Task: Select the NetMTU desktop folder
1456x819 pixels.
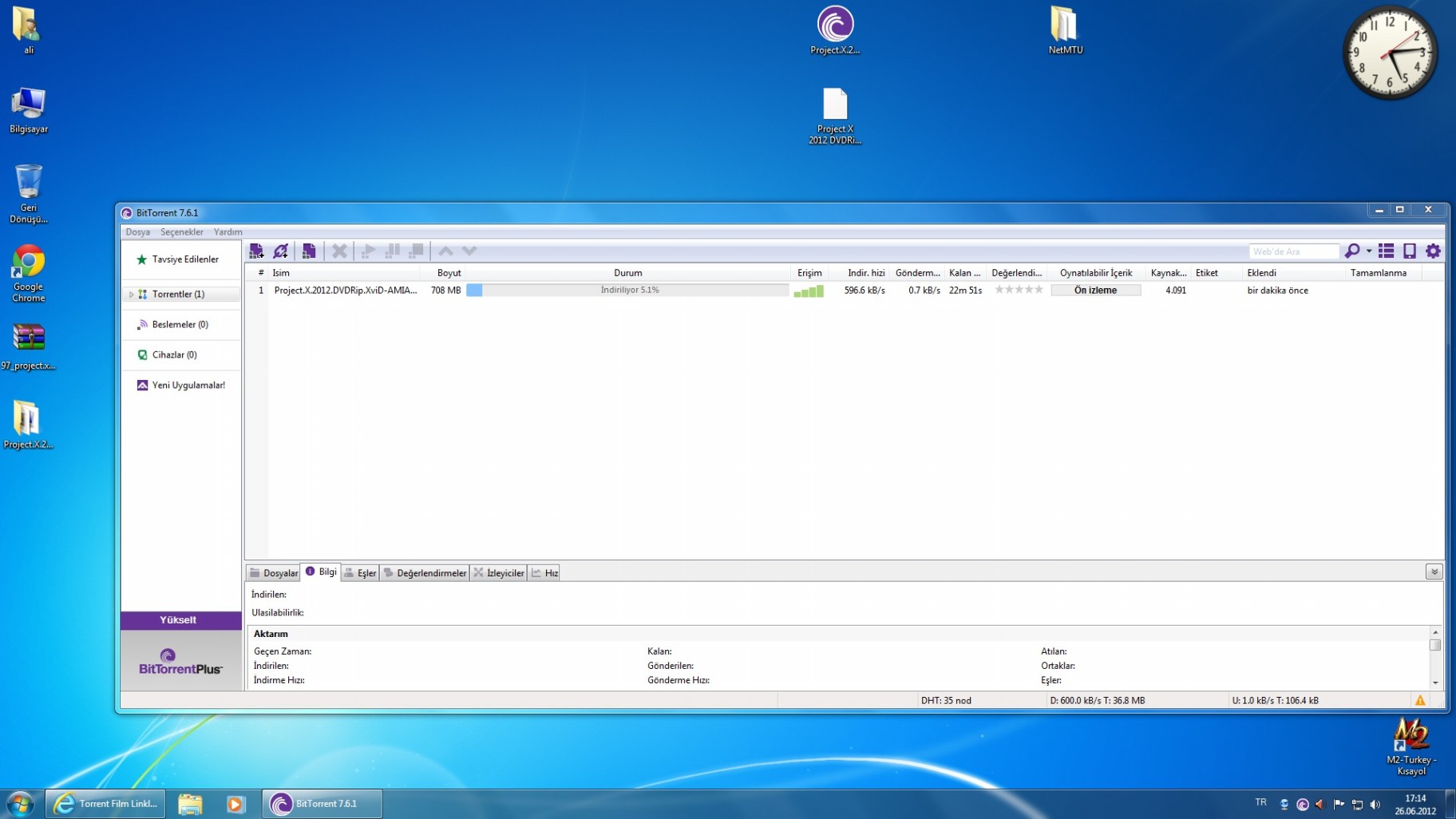Action: point(1065,30)
